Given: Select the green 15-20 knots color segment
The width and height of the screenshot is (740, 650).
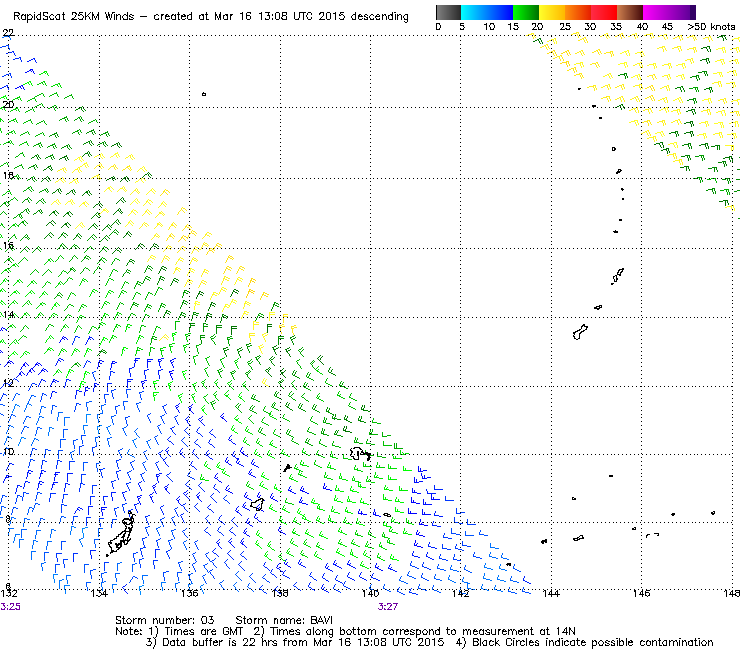Looking at the screenshot, I should [526, 12].
